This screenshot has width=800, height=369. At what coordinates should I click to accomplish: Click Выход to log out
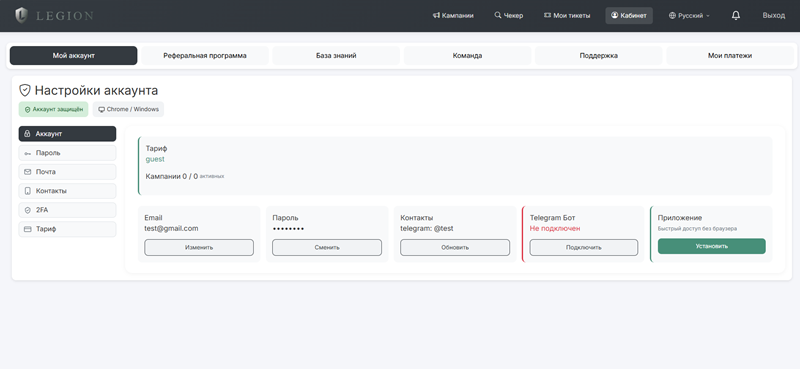[x=773, y=16]
